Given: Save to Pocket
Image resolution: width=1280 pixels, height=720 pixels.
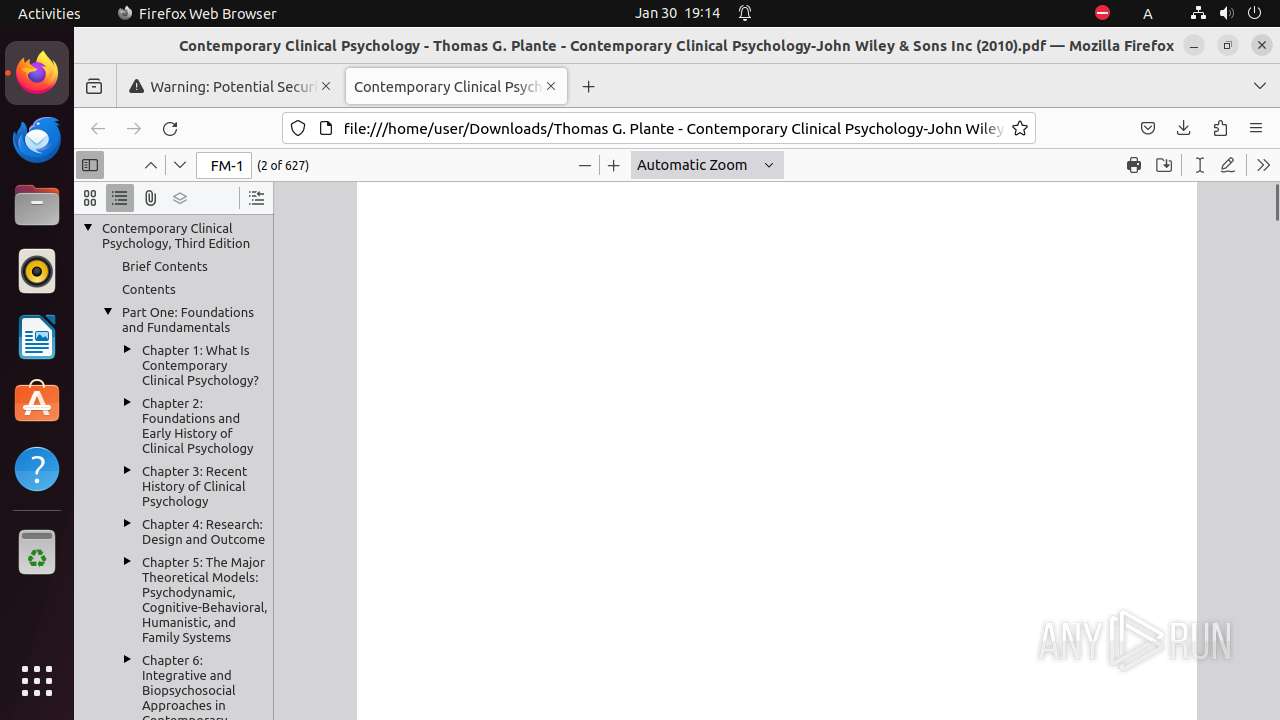Looking at the screenshot, I should [1148, 128].
